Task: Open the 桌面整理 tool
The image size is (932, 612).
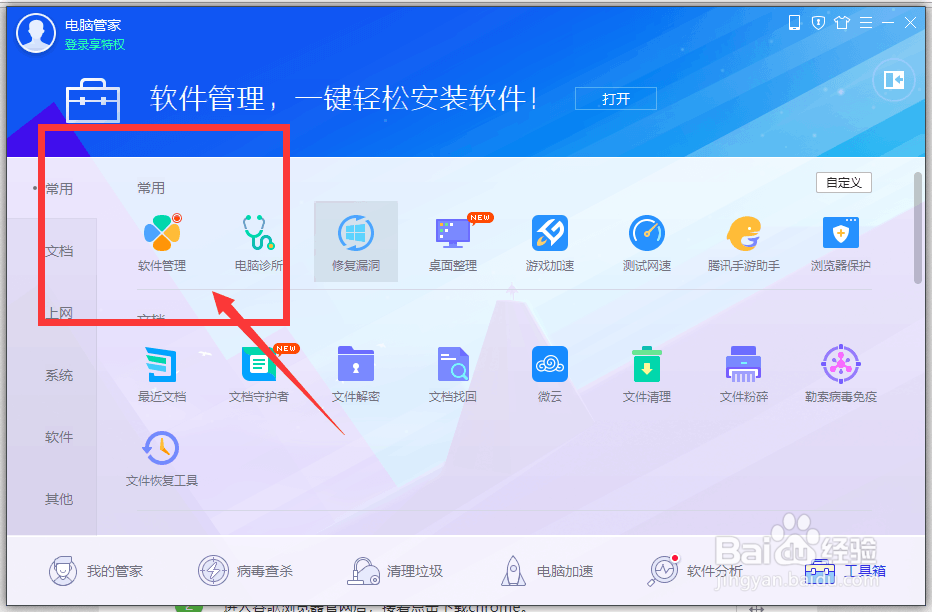Action: (x=453, y=242)
